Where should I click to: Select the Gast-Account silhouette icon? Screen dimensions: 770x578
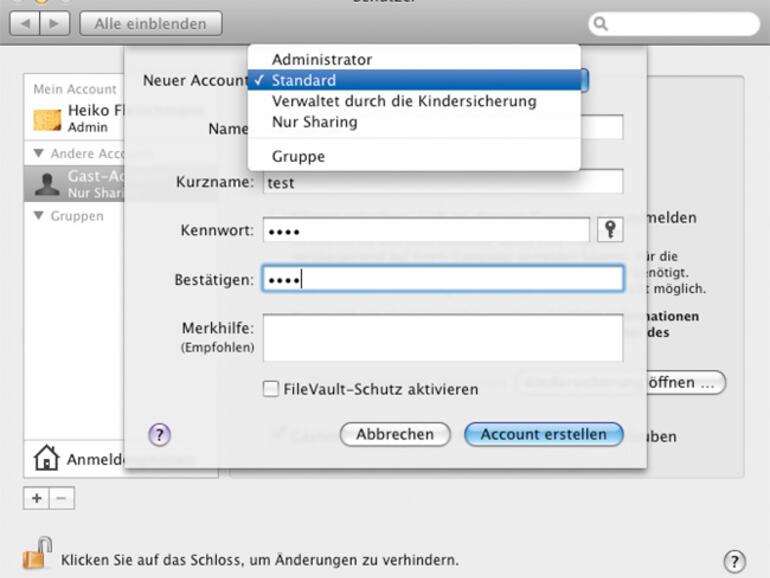click(x=47, y=185)
